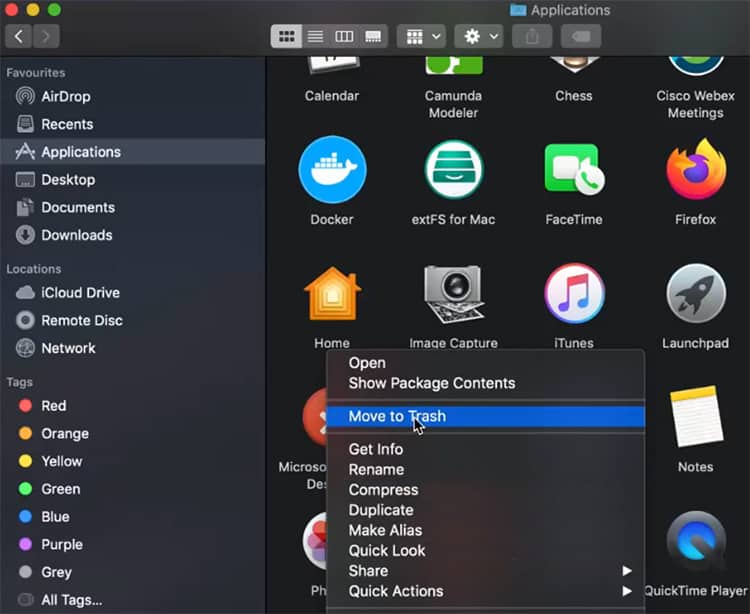The width and height of the screenshot is (750, 614).
Task: Select the FaceTime app icon
Action: pyautogui.click(x=574, y=170)
